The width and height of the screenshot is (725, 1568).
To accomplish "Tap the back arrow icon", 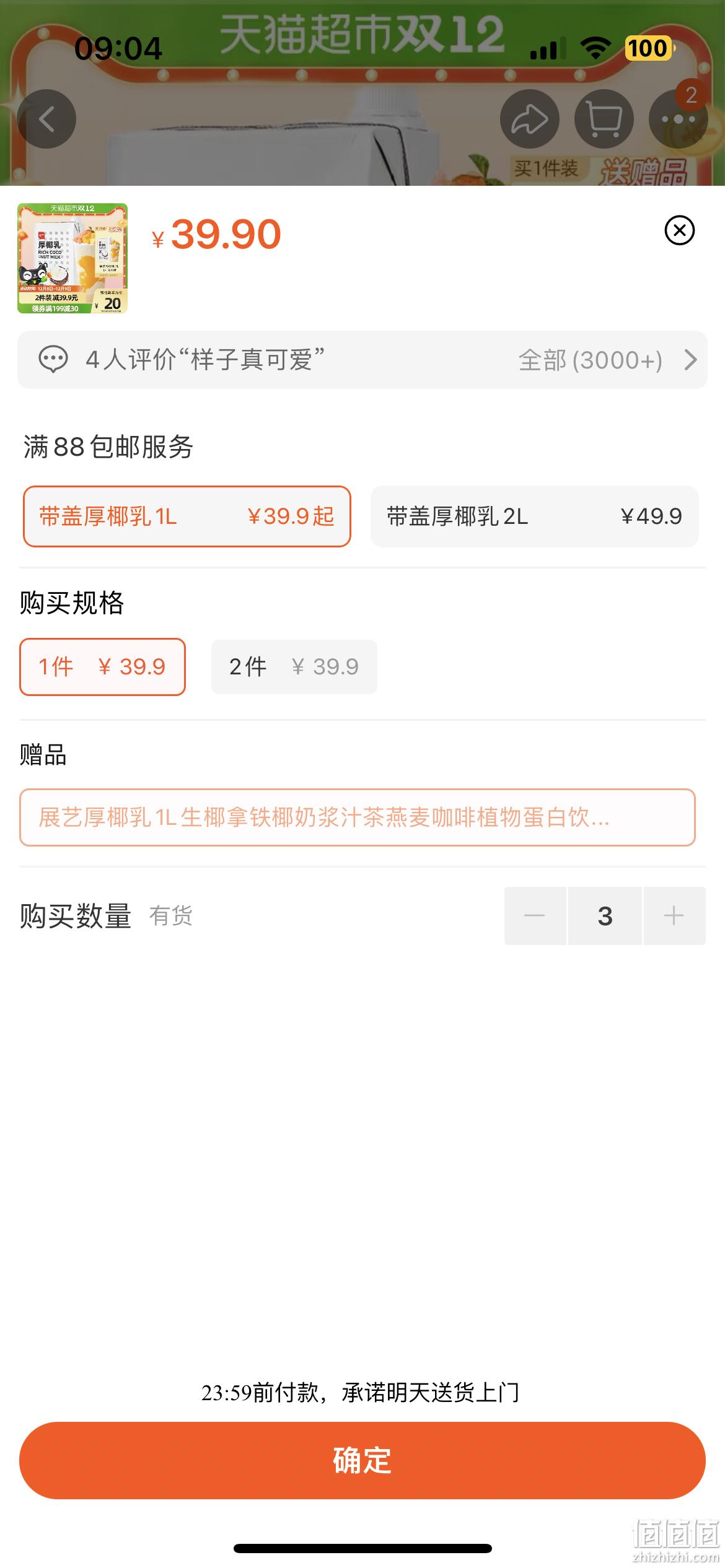I will [x=46, y=119].
